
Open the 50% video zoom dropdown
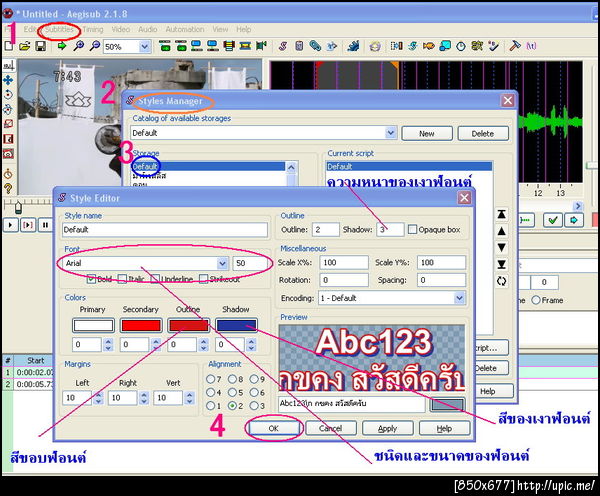145,47
